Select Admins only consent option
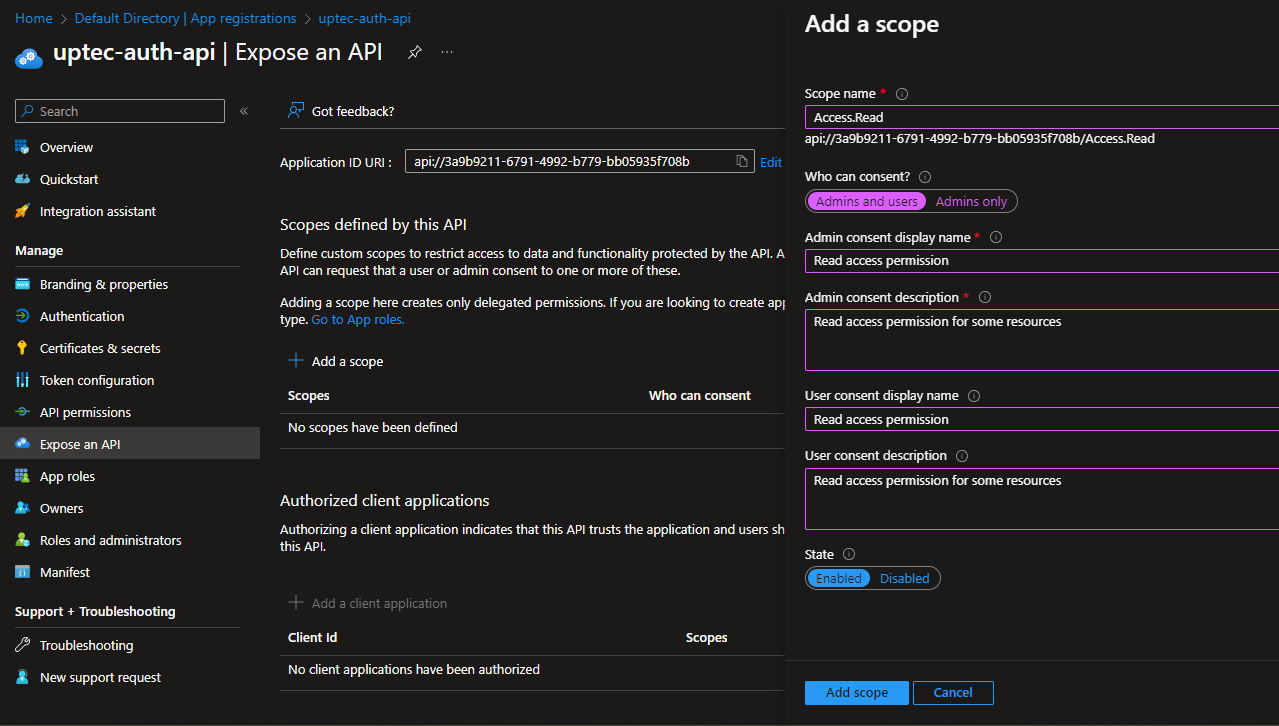Image resolution: width=1279 pixels, height=726 pixels. coord(971,202)
